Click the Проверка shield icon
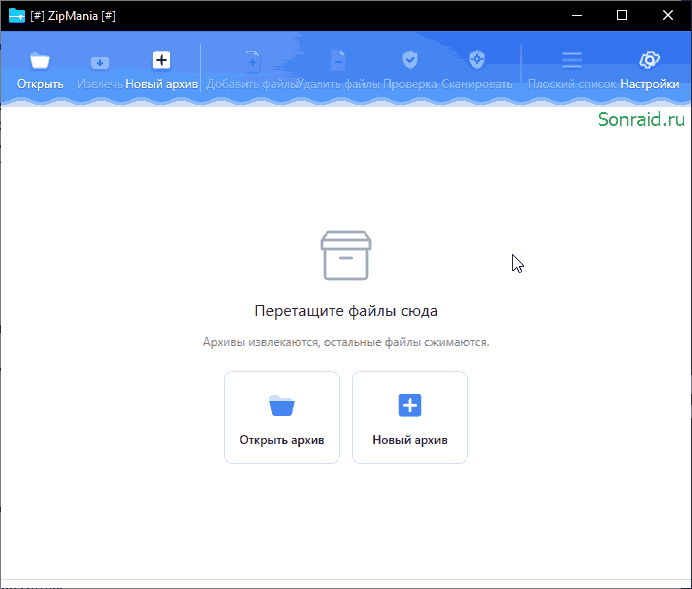The image size is (692, 589). click(410, 60)
